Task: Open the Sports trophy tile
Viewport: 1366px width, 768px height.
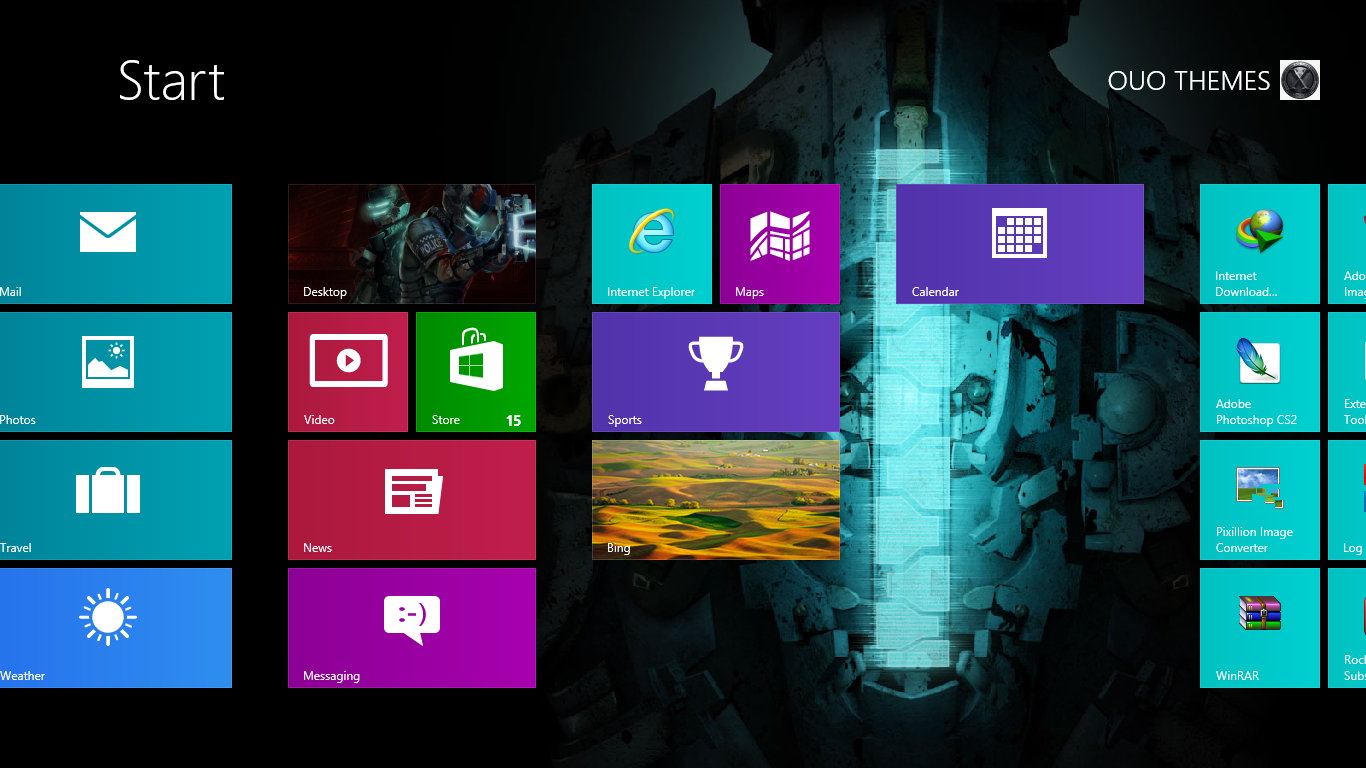Action: point(716,372)
